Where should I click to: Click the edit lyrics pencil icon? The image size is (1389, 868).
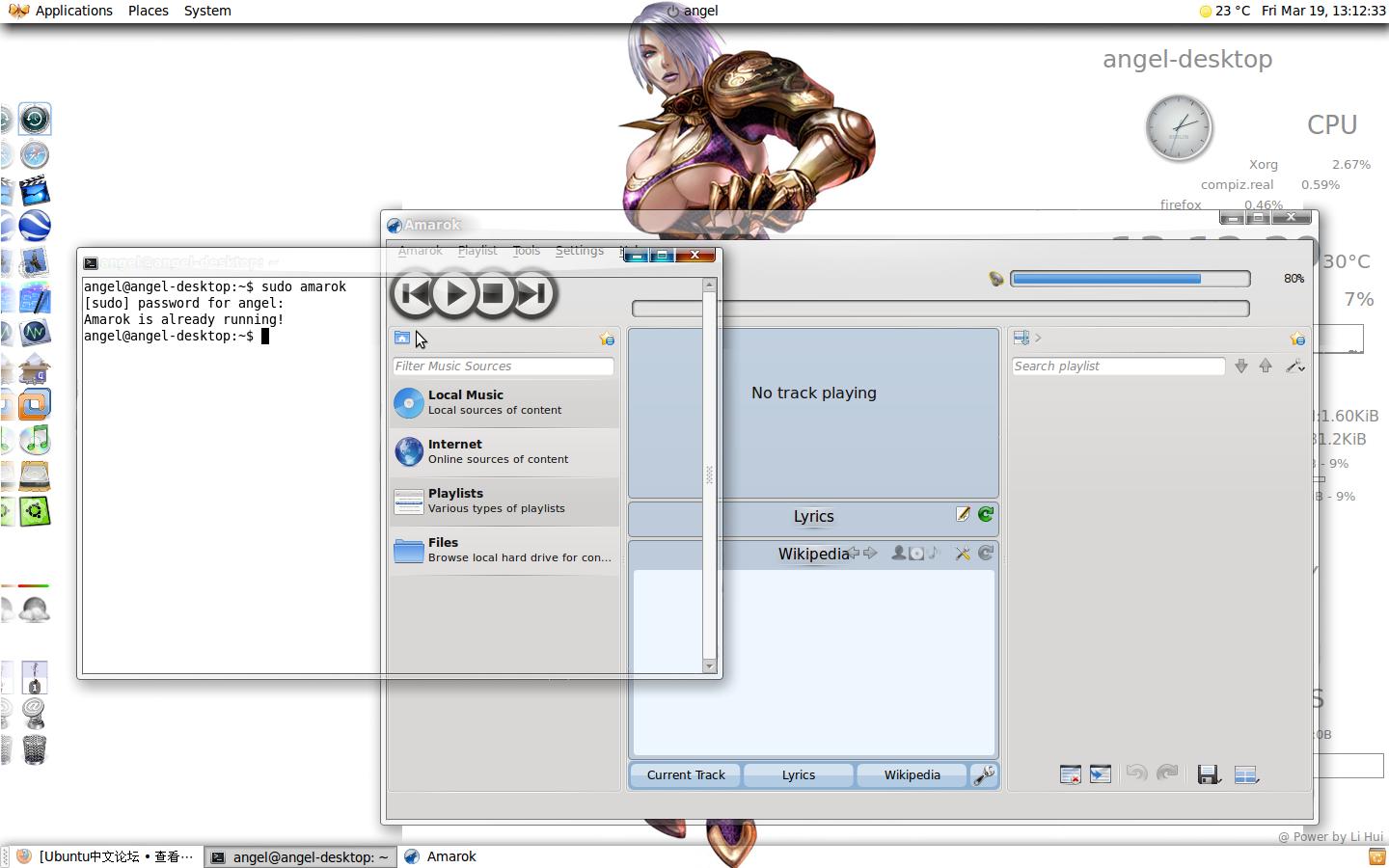963,515
